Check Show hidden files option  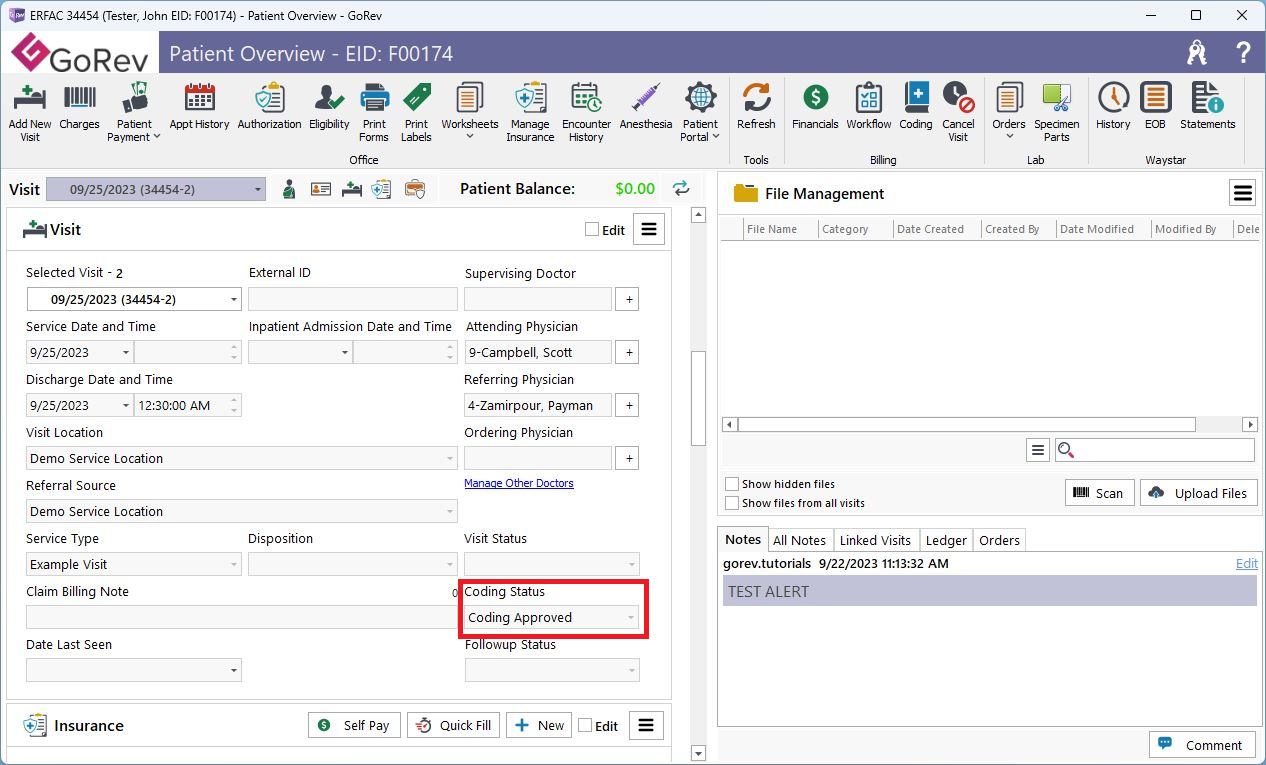pos(733,484)
